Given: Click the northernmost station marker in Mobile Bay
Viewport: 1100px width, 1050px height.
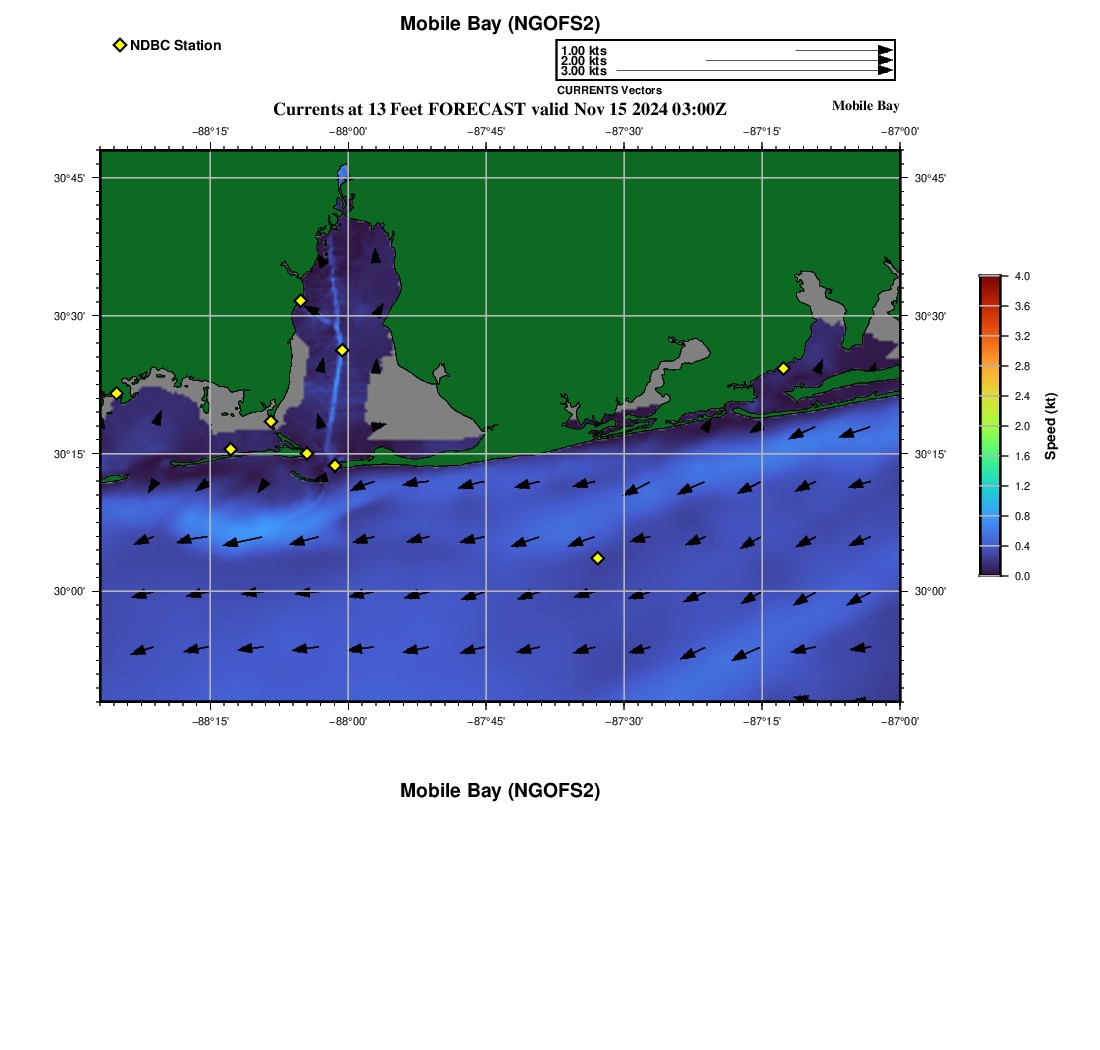Looking at the screenshot, I should (x=300, y=301).
